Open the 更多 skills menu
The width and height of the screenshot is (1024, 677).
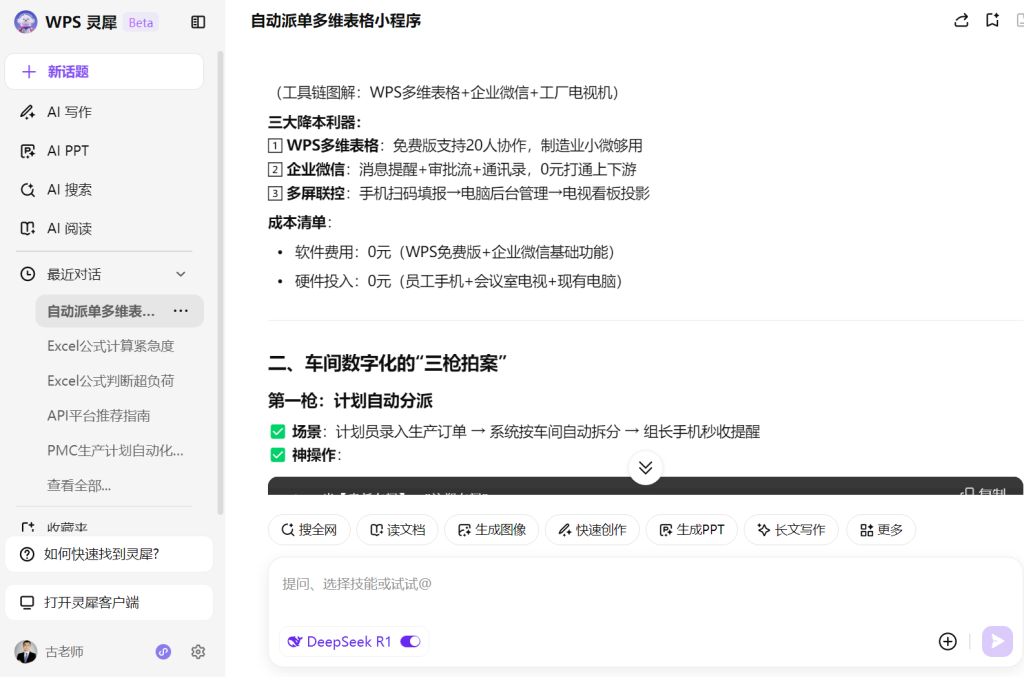(x=881, y=530)
